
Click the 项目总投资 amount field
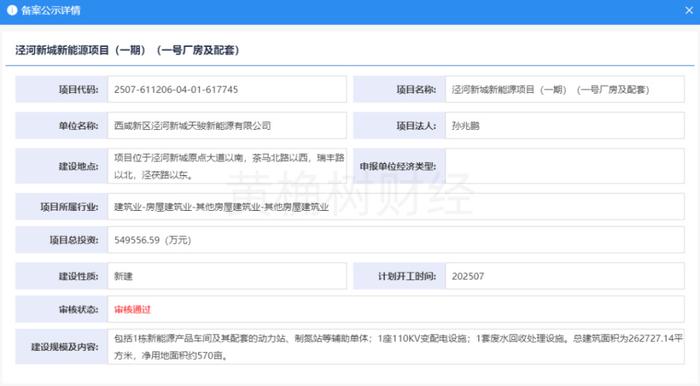[396, 240]
